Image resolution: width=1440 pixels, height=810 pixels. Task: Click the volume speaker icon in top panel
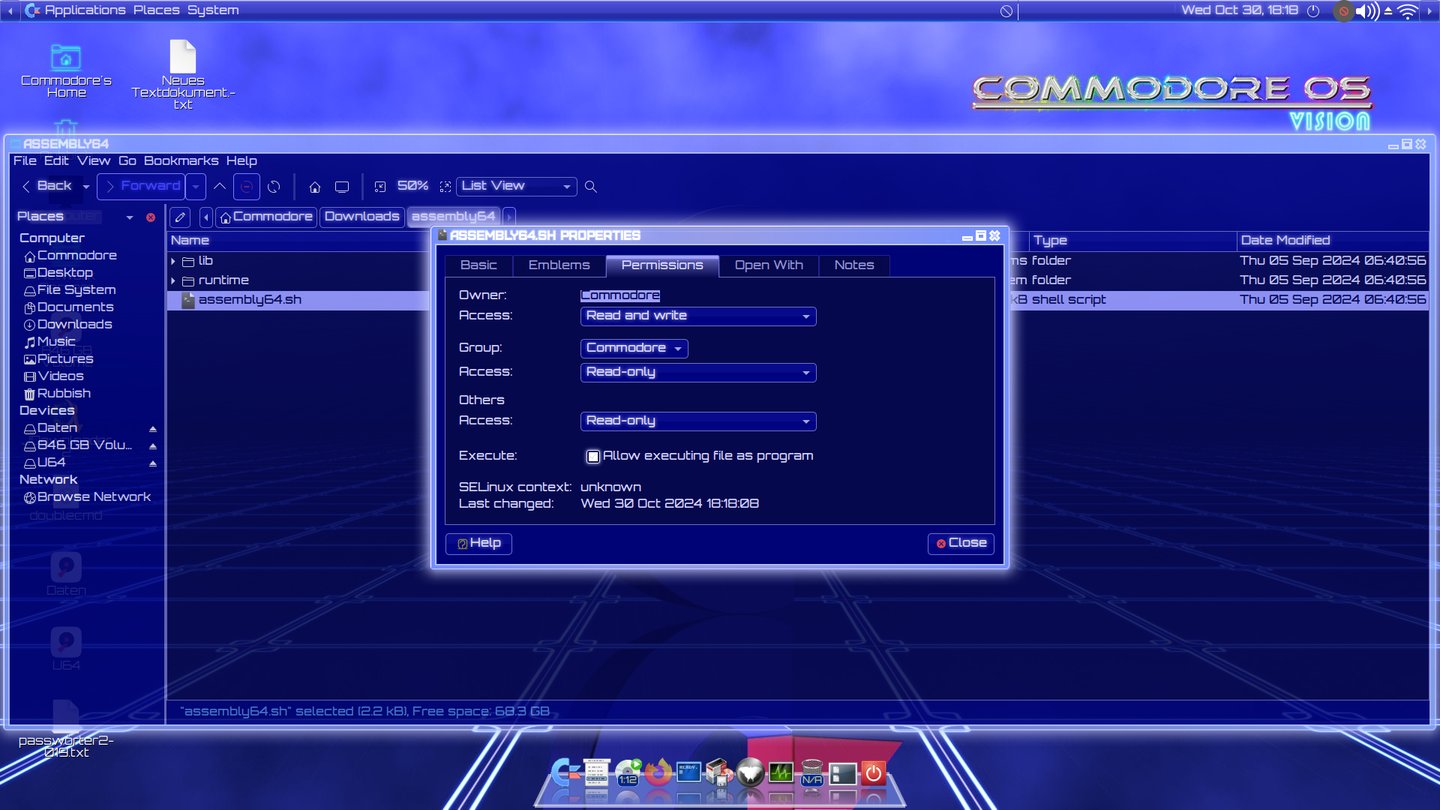click(x=1367, y=11)
